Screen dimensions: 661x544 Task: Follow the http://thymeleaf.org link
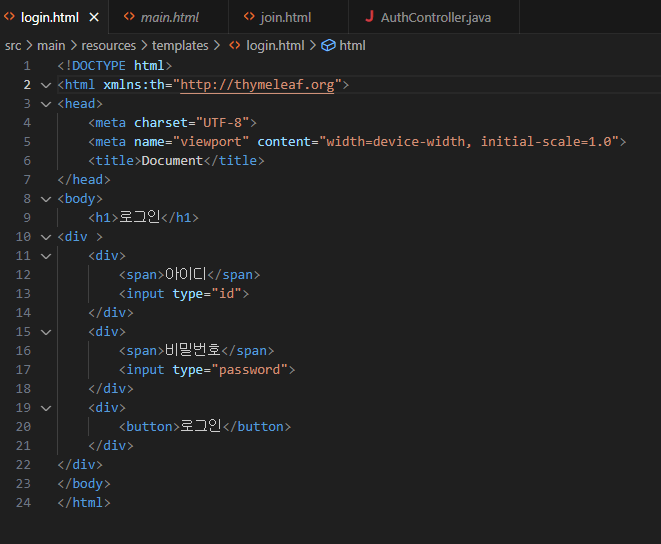pyautogui.click(x=257, y=85)
